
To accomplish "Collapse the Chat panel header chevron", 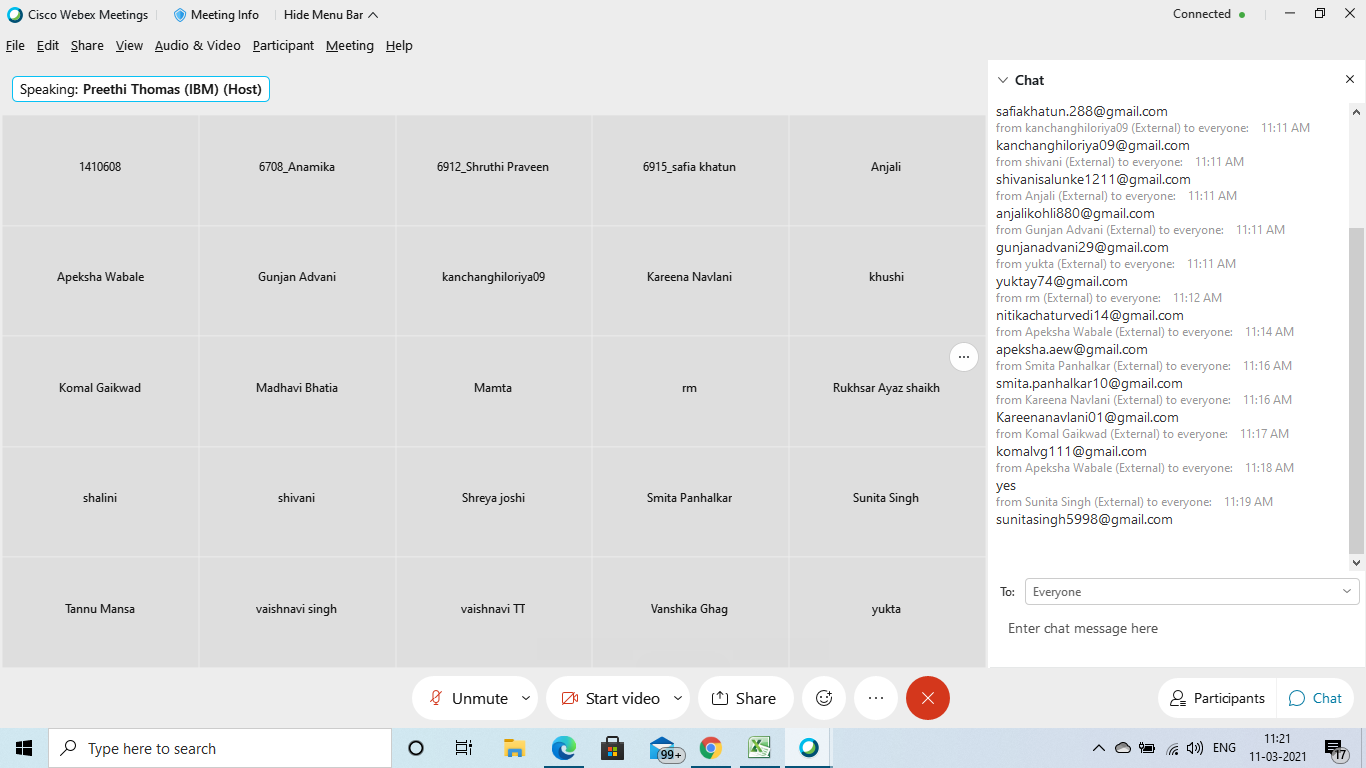I will click(1003, 80).
